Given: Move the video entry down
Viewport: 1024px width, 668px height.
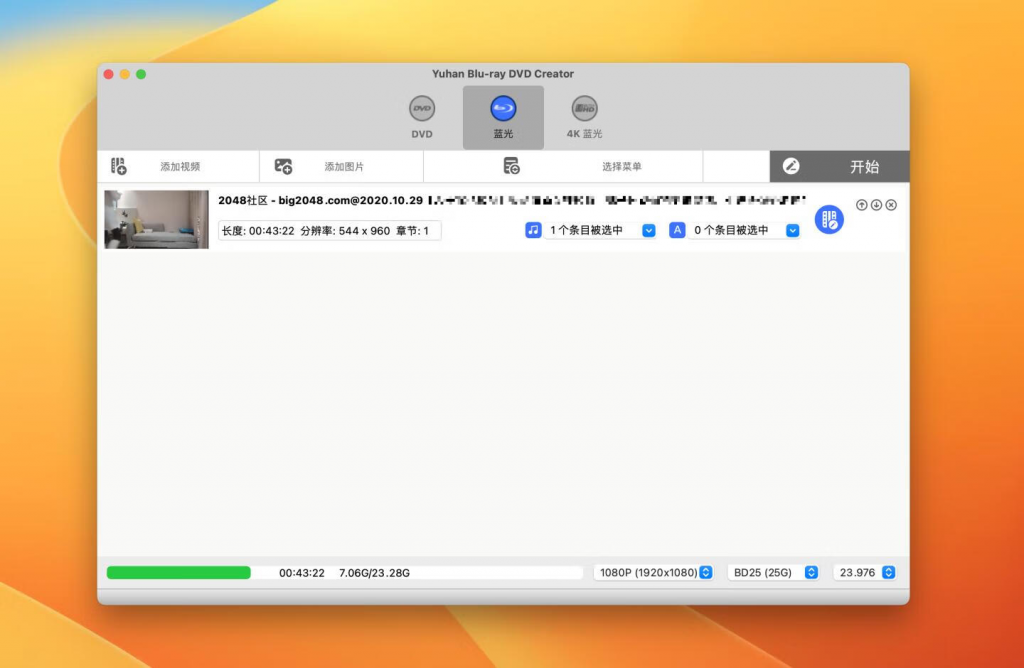Looking at the screenshot, I should click(x=874, y=204).
